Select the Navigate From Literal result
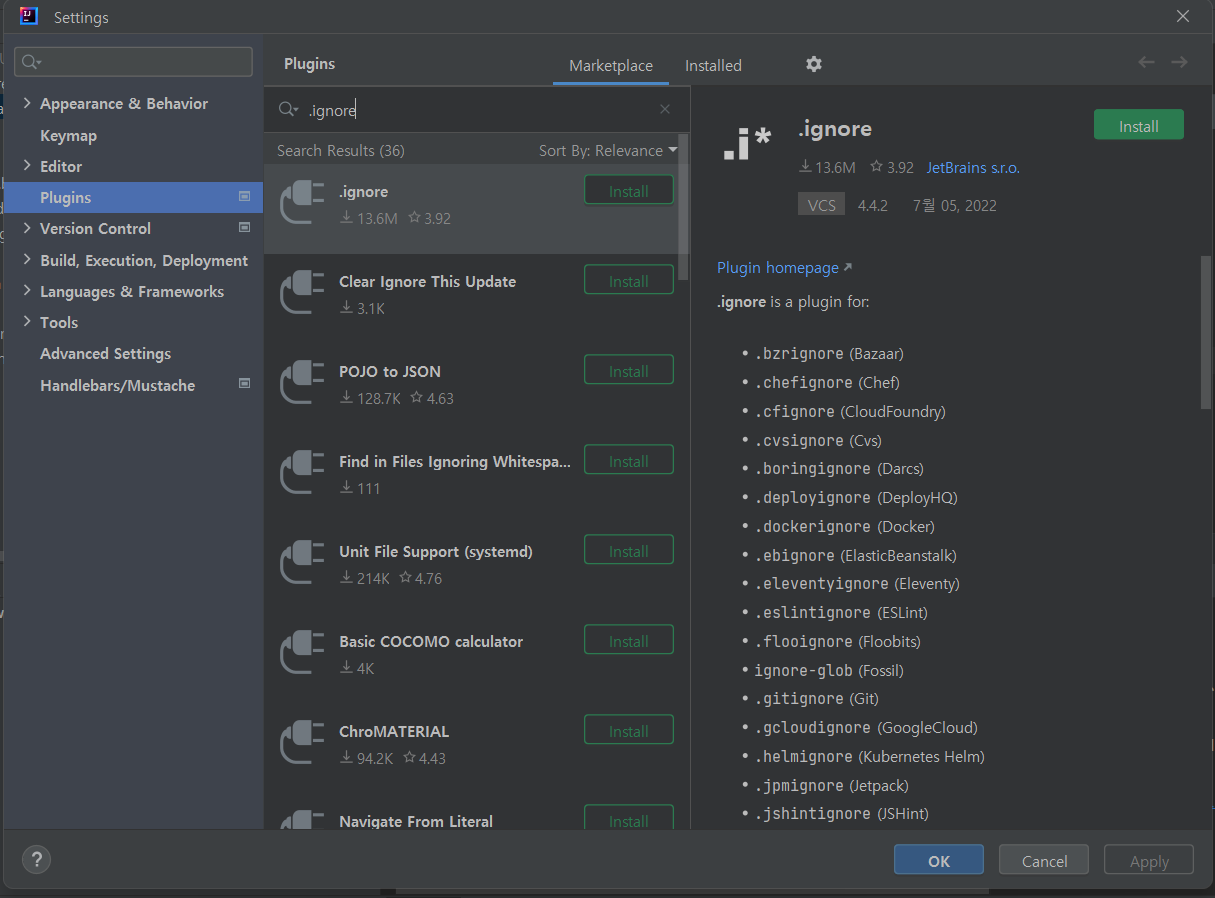Viewport: 1215px width, 898px height. click(x=476, y=813)
